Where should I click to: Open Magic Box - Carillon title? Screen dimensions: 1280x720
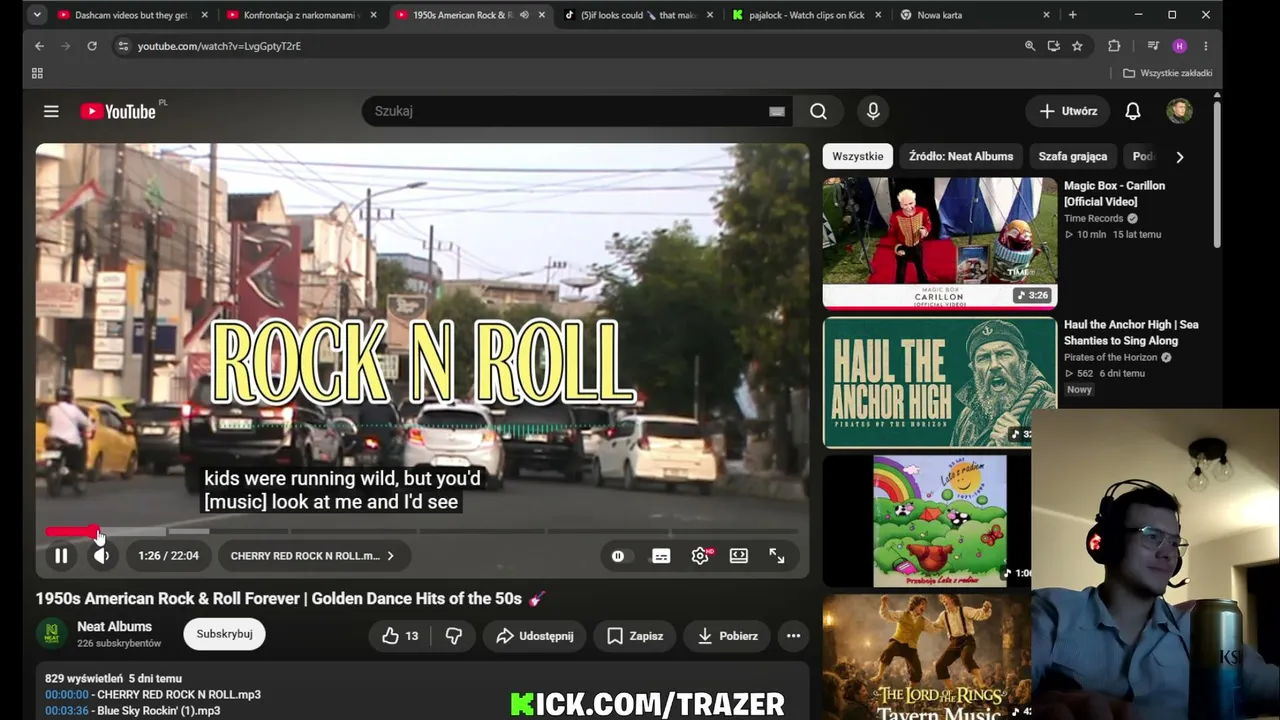click(x=1114, y=193)
